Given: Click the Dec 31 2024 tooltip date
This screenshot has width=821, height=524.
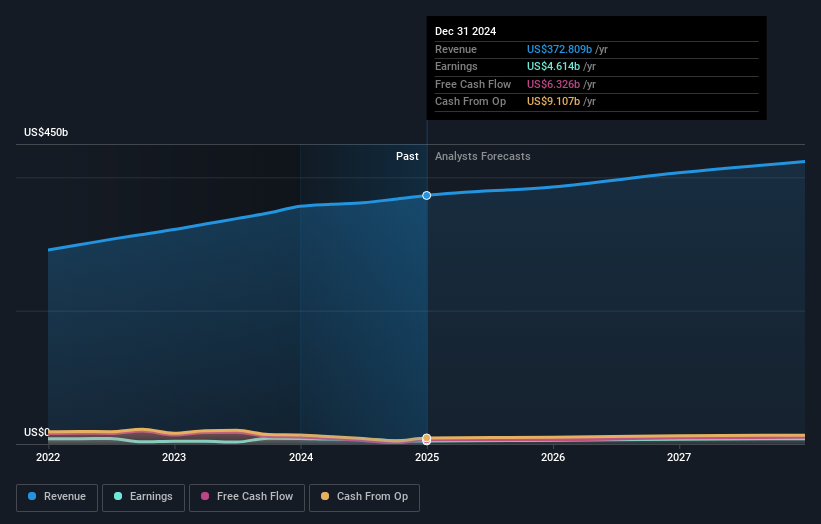Looking at the screenshot, I should click(x=465, y=31).
